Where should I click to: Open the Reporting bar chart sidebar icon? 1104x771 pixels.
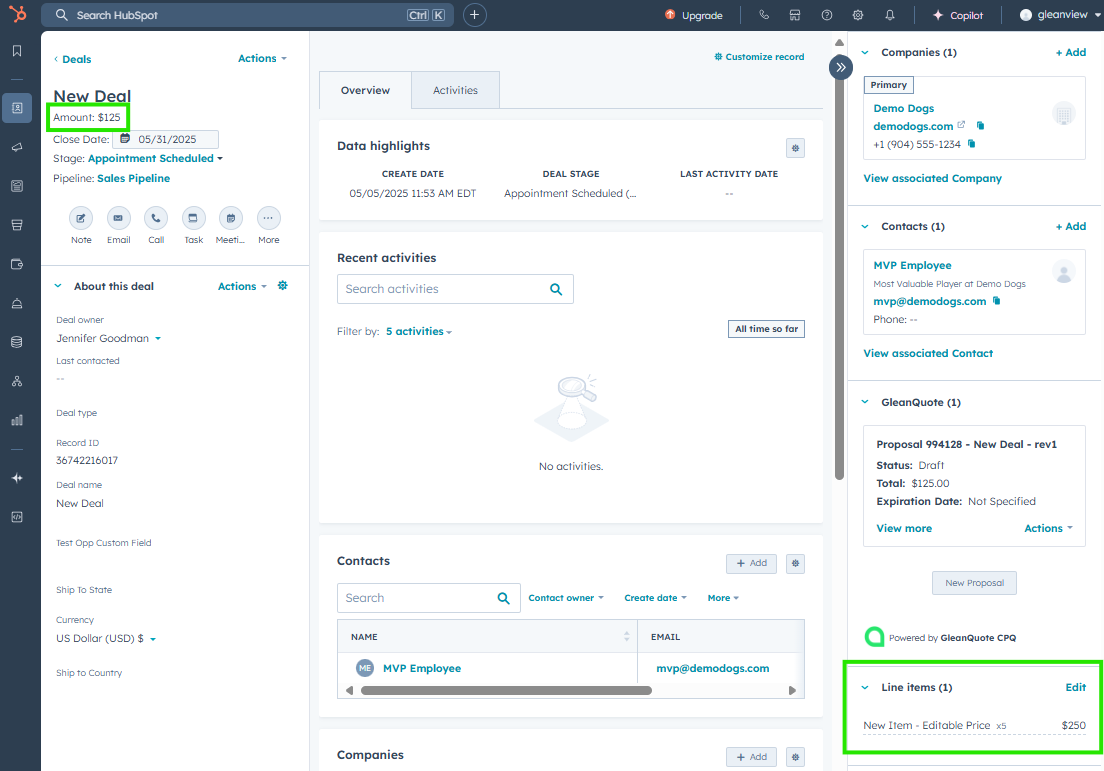point(17,420)
